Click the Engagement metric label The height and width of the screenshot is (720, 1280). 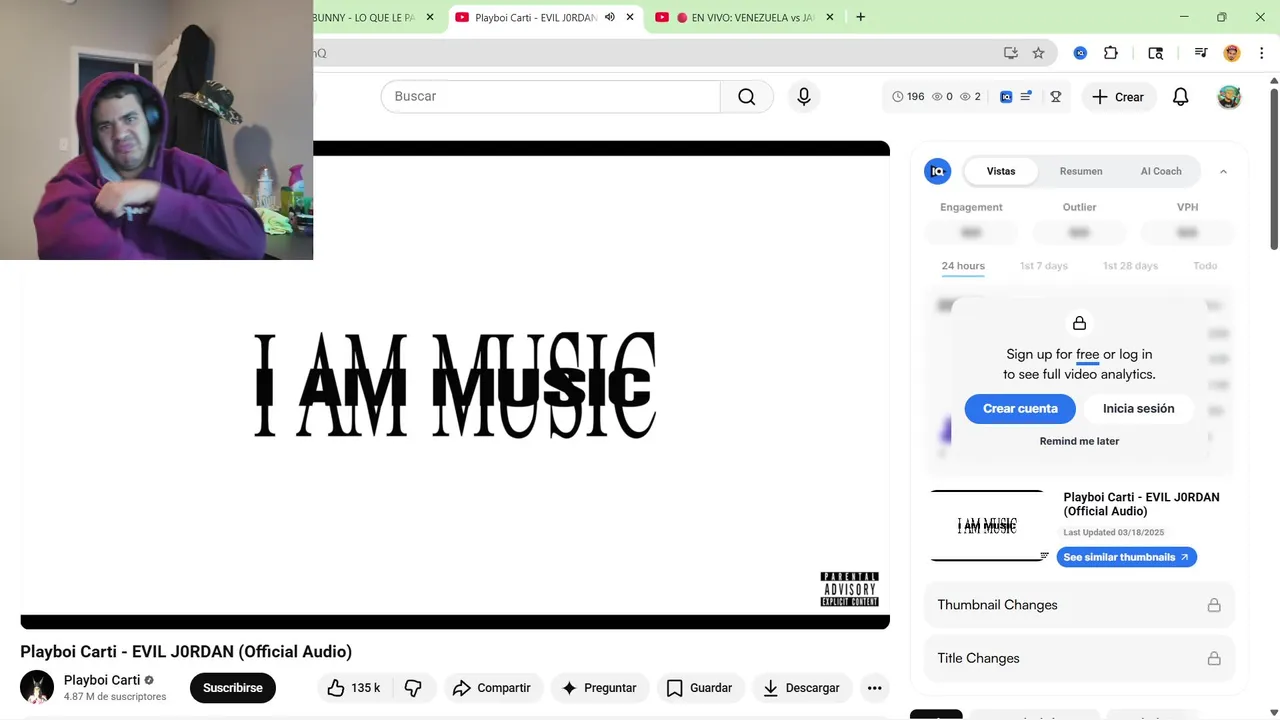point(971,207)
